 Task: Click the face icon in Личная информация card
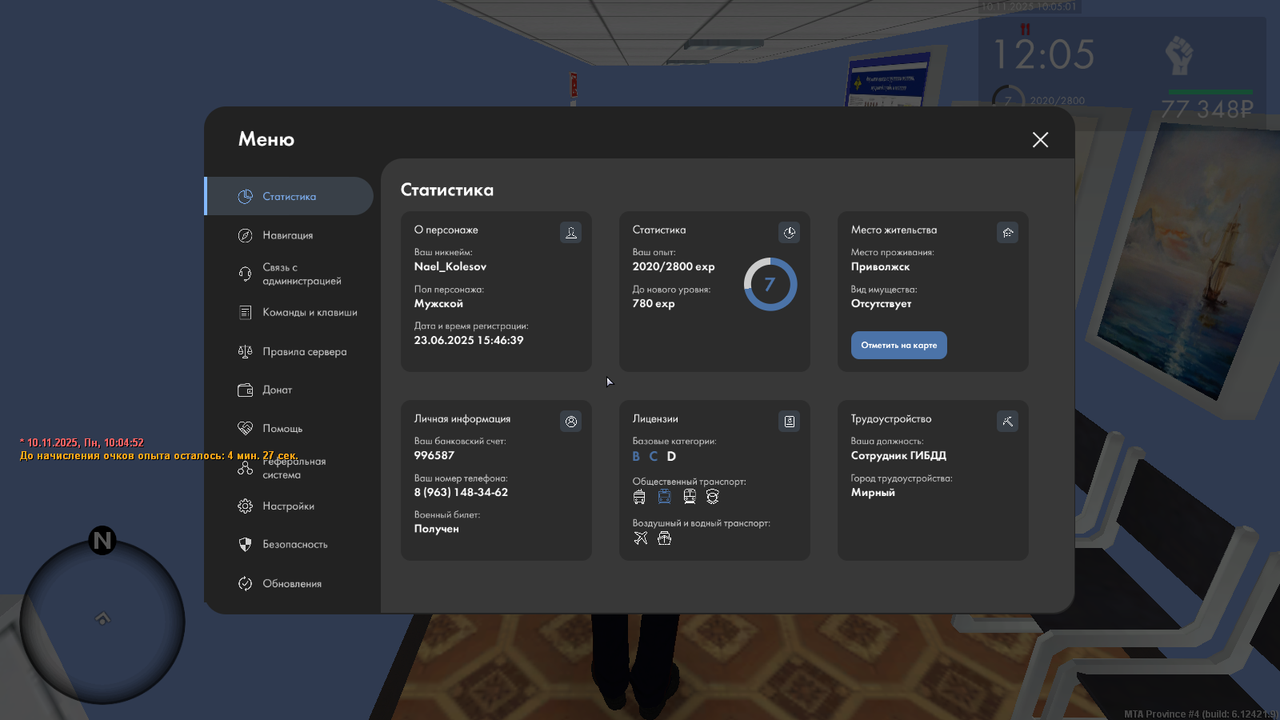571,422
